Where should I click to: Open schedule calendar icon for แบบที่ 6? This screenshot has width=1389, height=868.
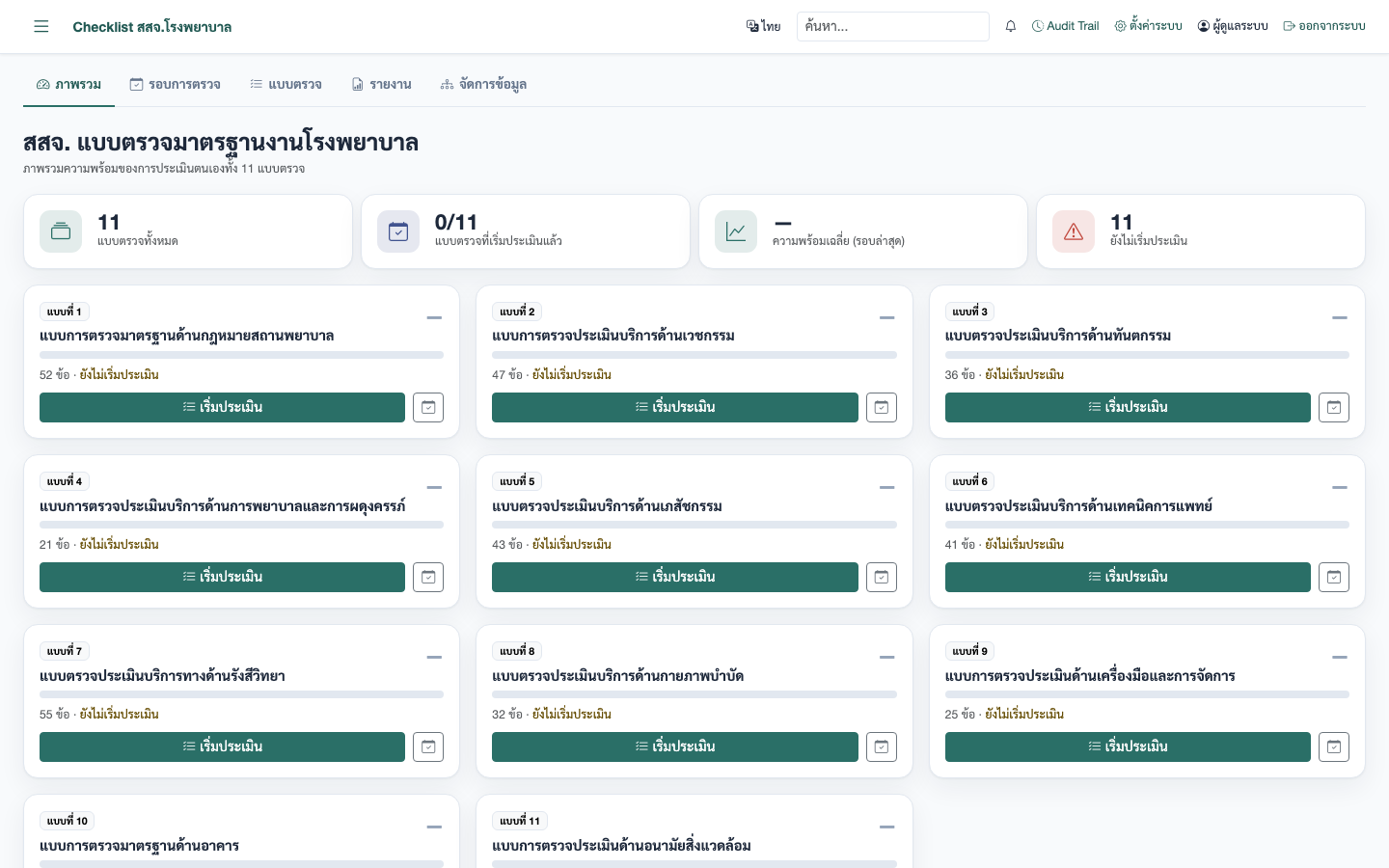(1334, 577)
